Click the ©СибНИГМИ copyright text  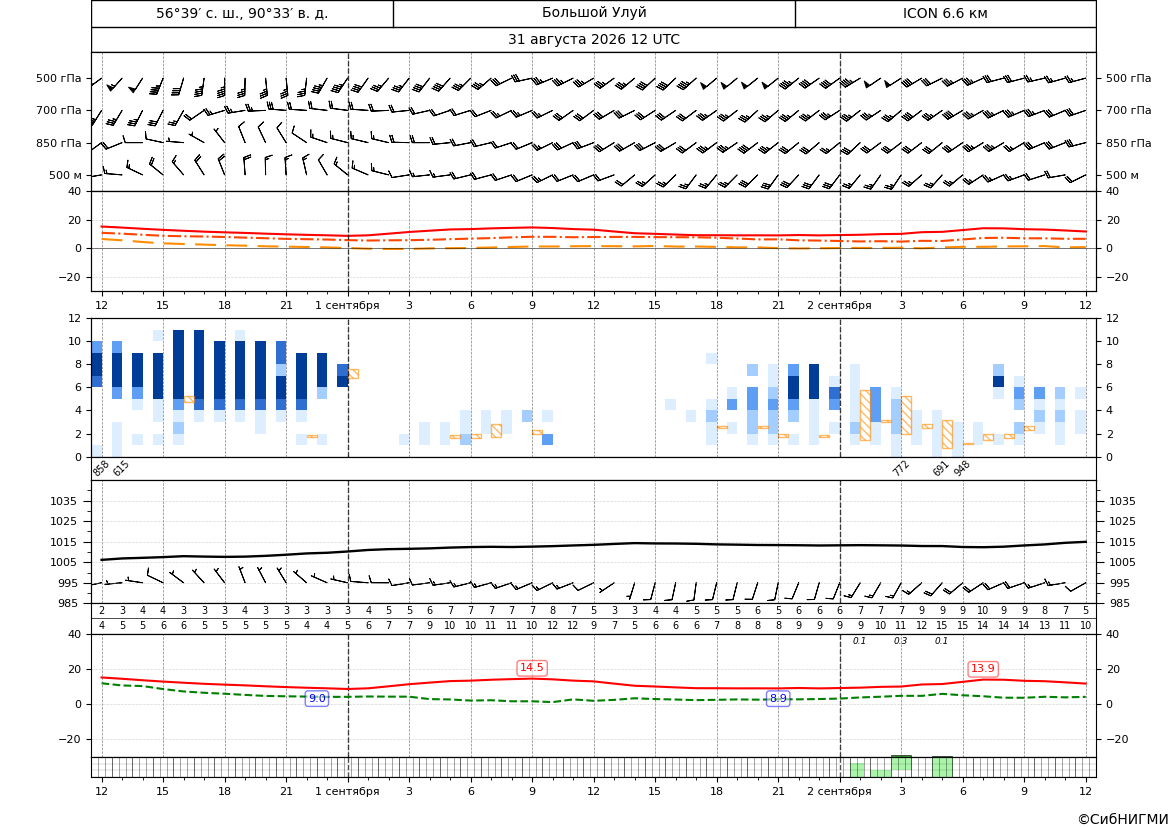click(x=1123, y=819)
